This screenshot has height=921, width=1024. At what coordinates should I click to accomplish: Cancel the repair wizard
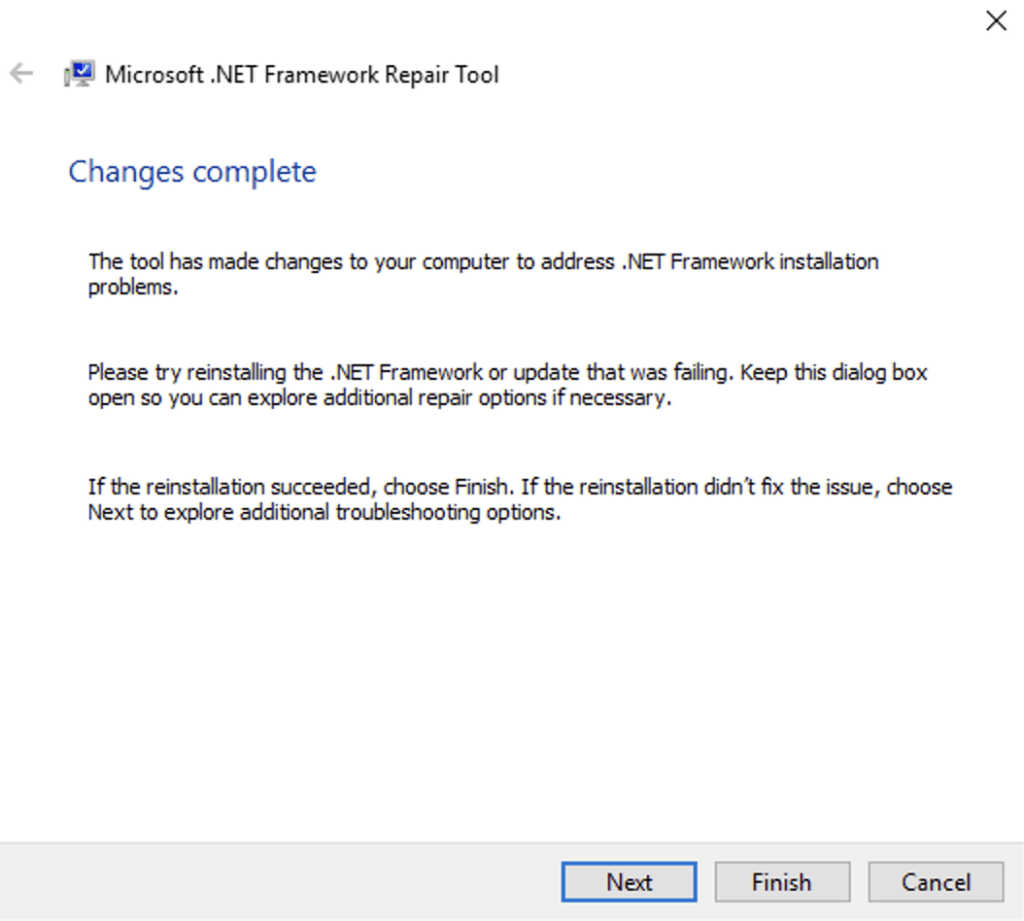pos(935,882)
